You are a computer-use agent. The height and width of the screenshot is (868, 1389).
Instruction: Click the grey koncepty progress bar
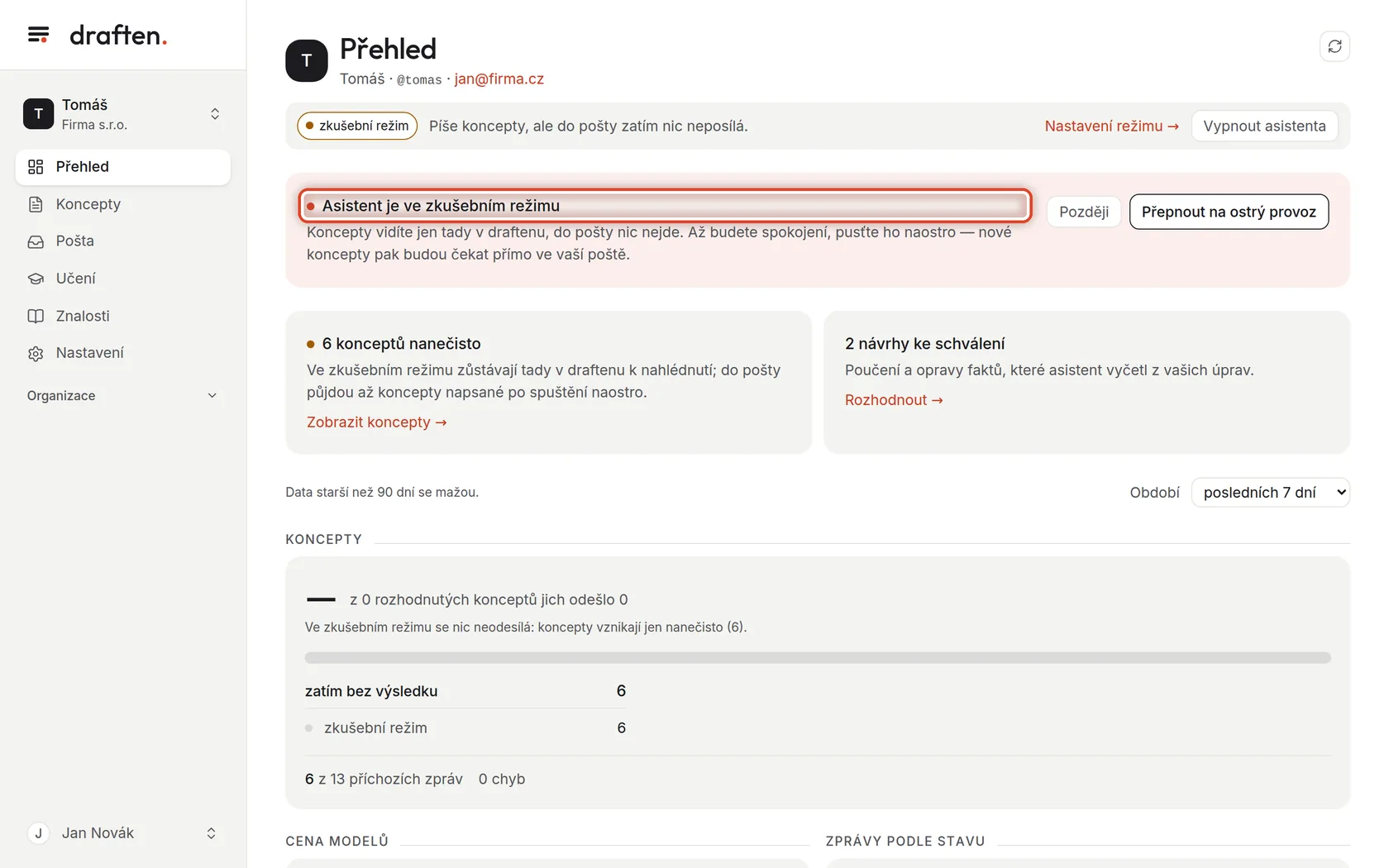coord(818,658)
